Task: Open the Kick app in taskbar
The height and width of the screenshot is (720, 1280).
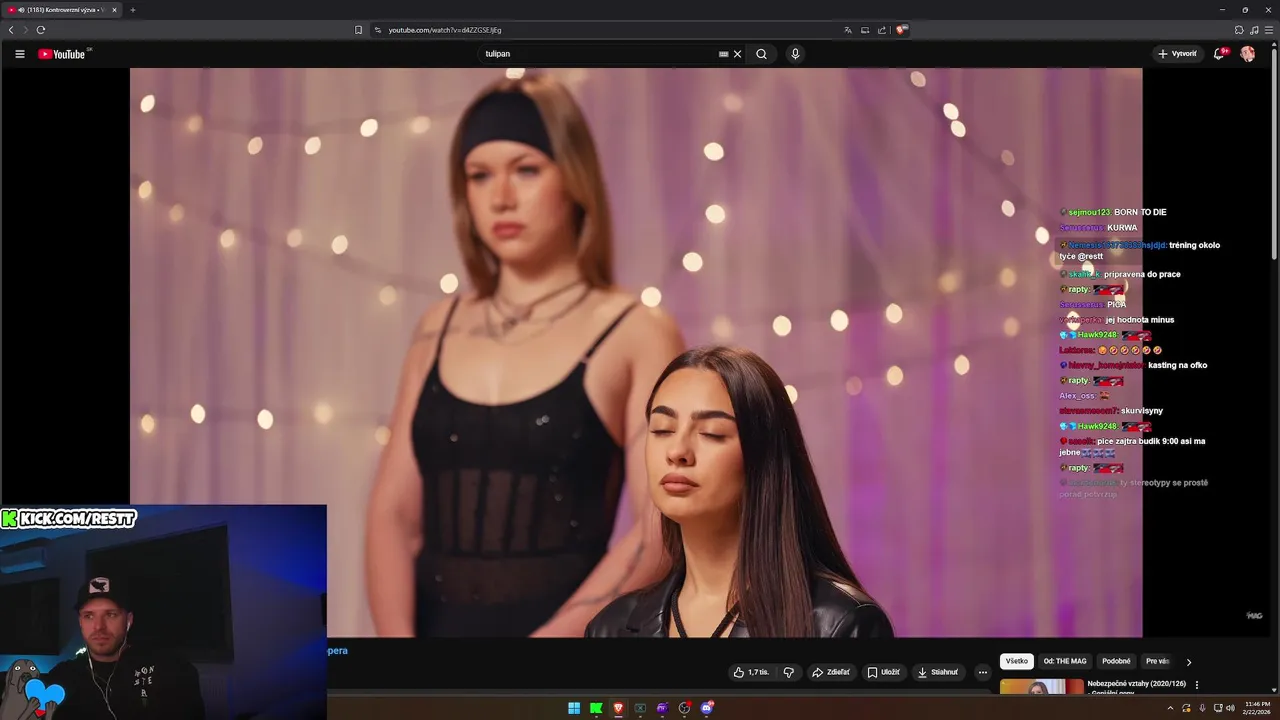Action: tap(596, 708)
